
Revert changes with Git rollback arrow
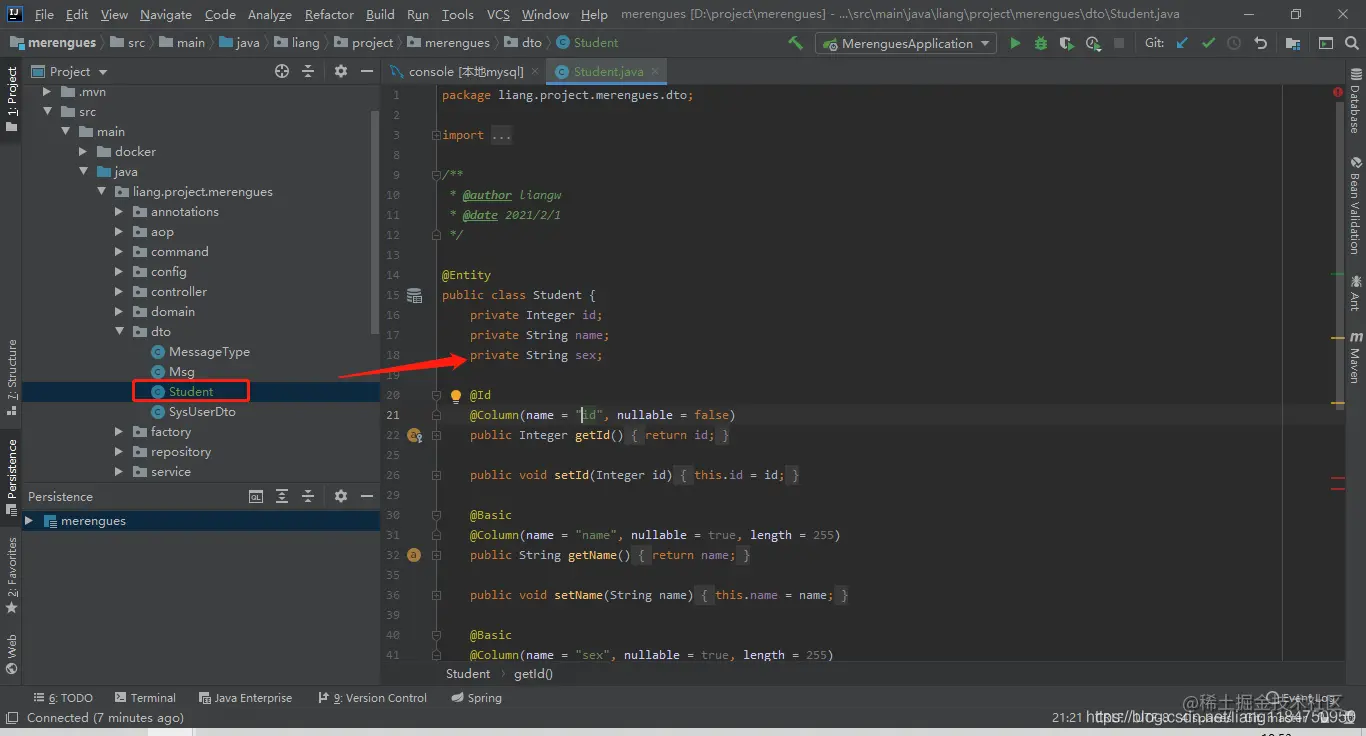click(1260, 43)
